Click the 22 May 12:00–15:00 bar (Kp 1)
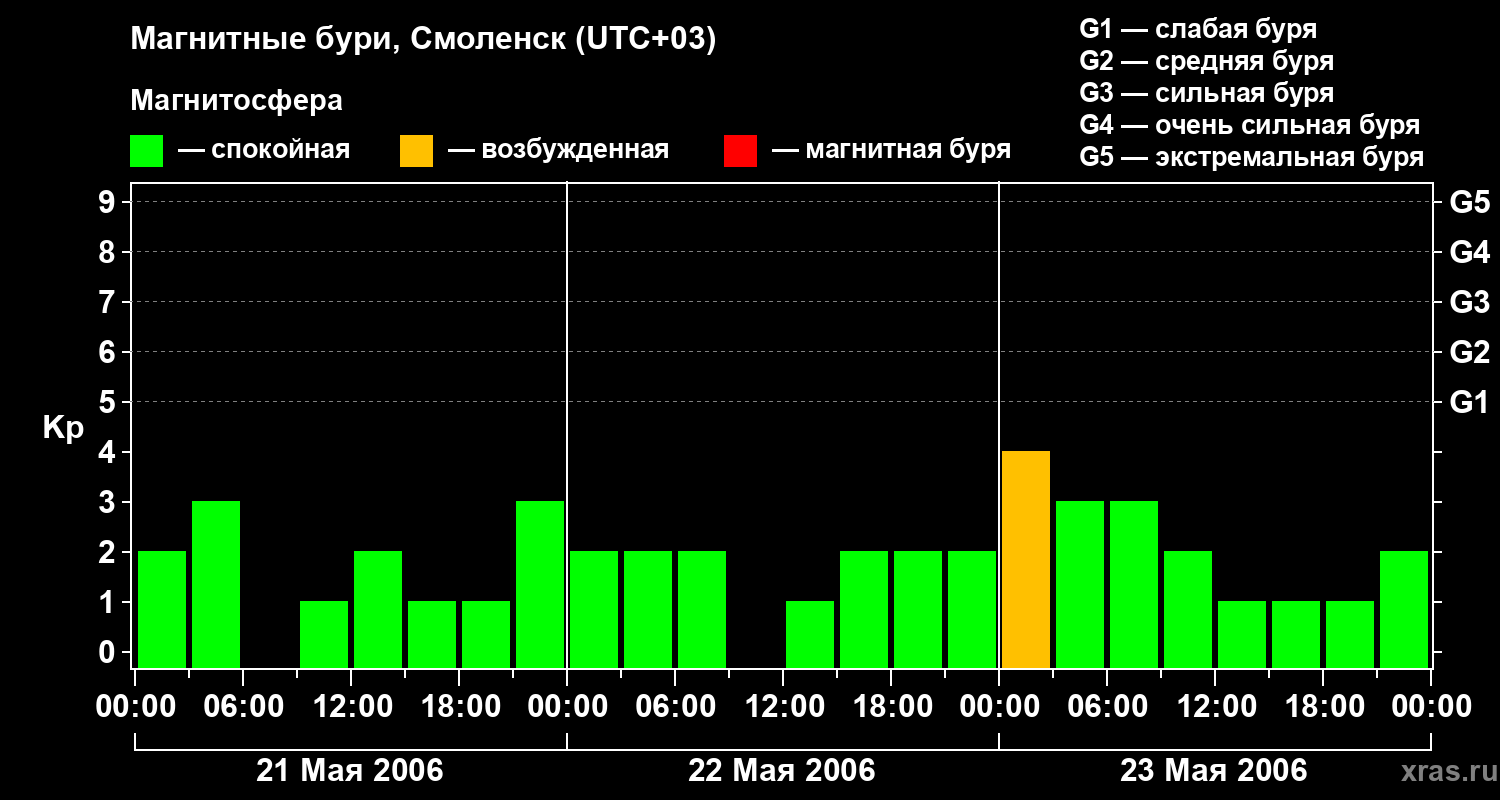Viewport: 1500px width, 800px height. pos(810,634)
